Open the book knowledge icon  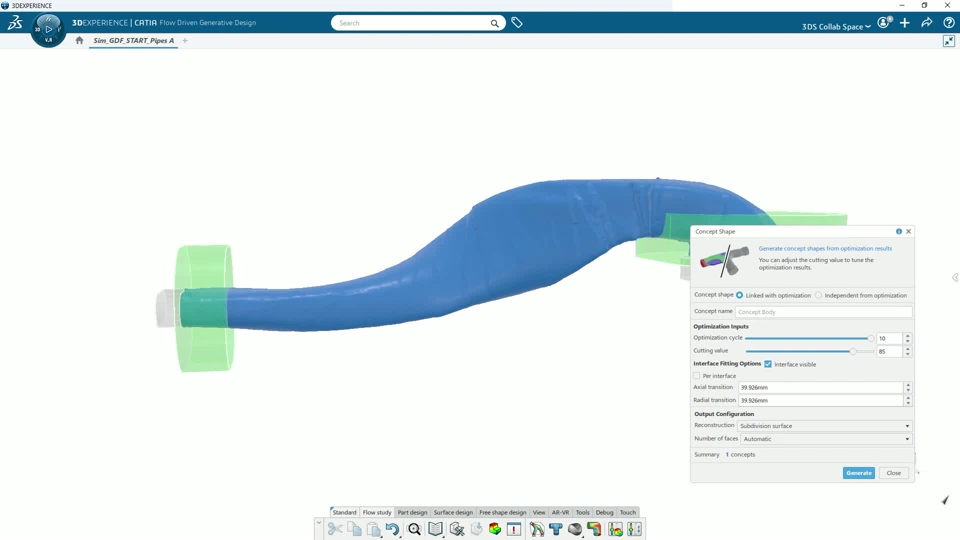[435, 529]
